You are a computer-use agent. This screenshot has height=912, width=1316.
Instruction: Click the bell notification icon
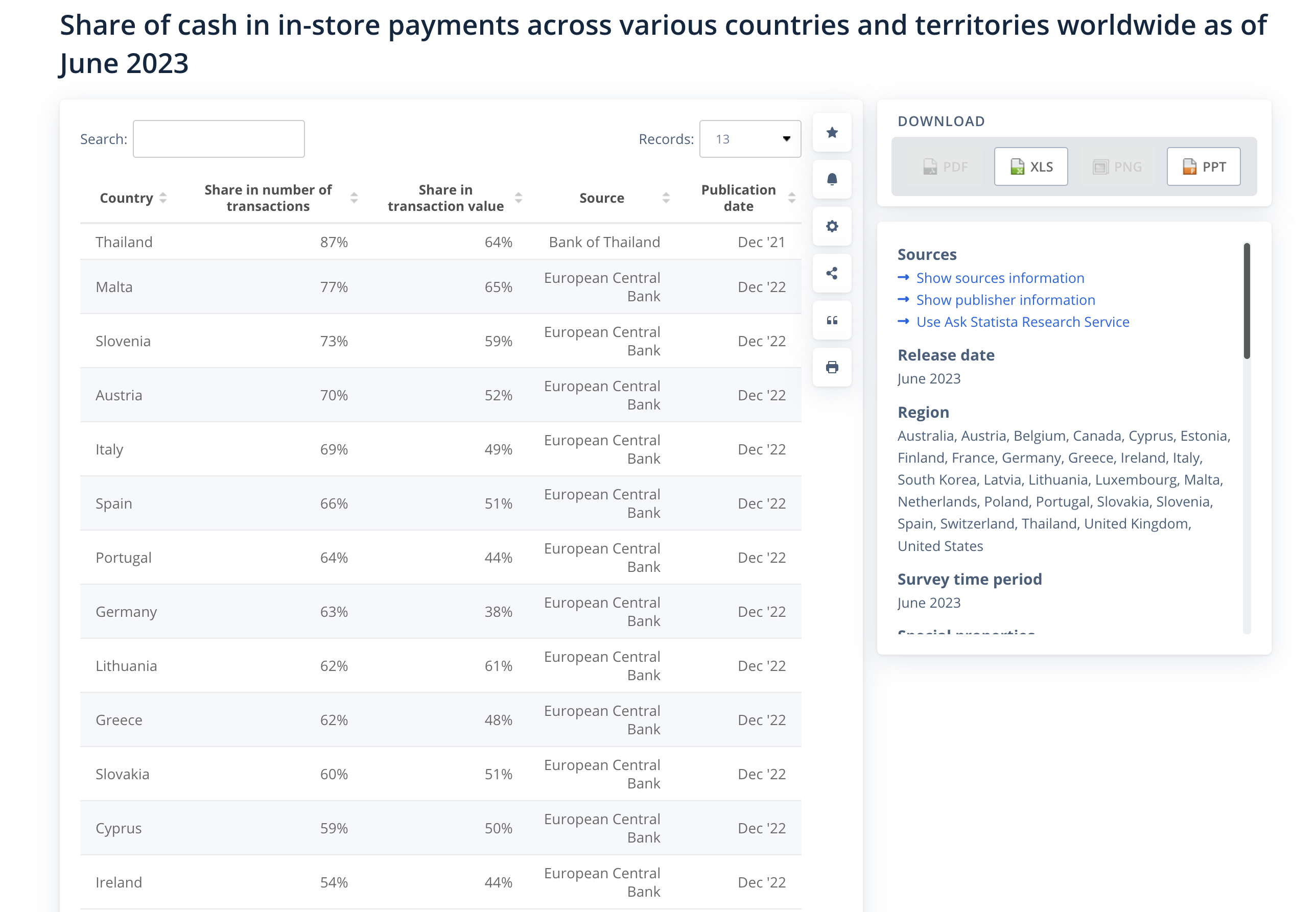(x=832, y=179)
